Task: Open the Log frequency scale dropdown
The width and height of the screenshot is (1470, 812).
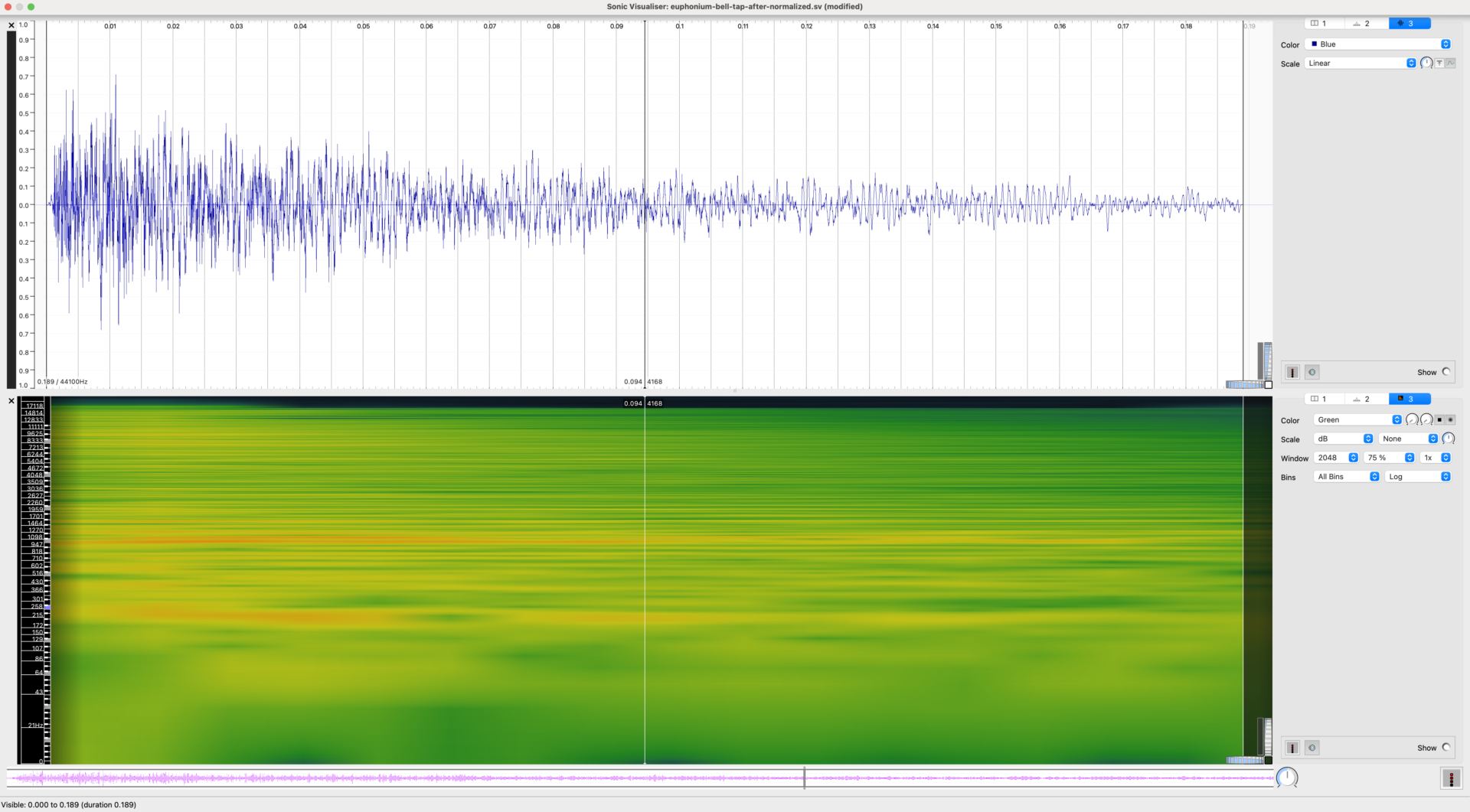Action: (x=1418, y=477)
